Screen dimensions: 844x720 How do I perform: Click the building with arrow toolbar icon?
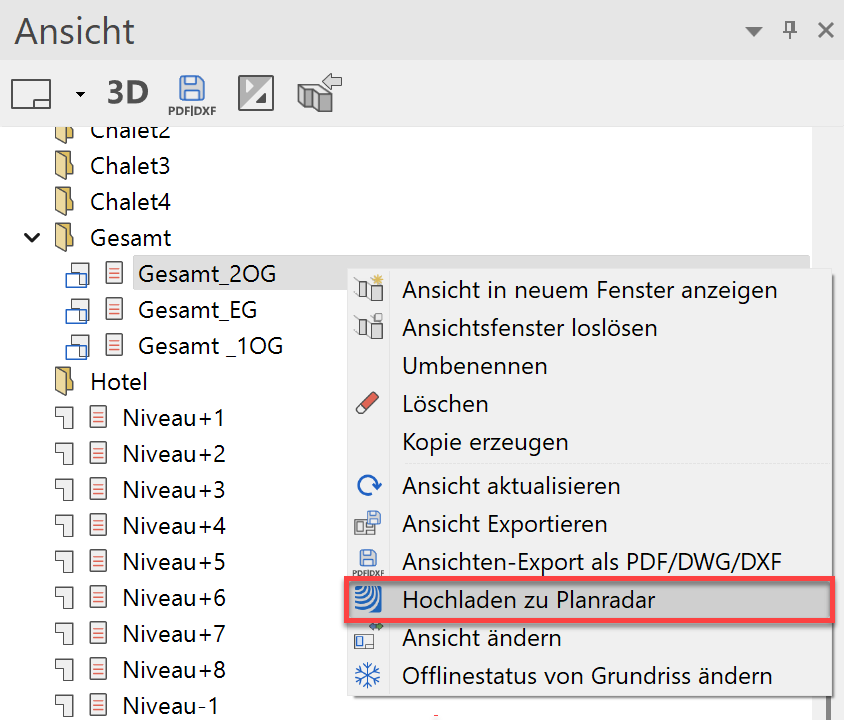(x=316, y=93)
